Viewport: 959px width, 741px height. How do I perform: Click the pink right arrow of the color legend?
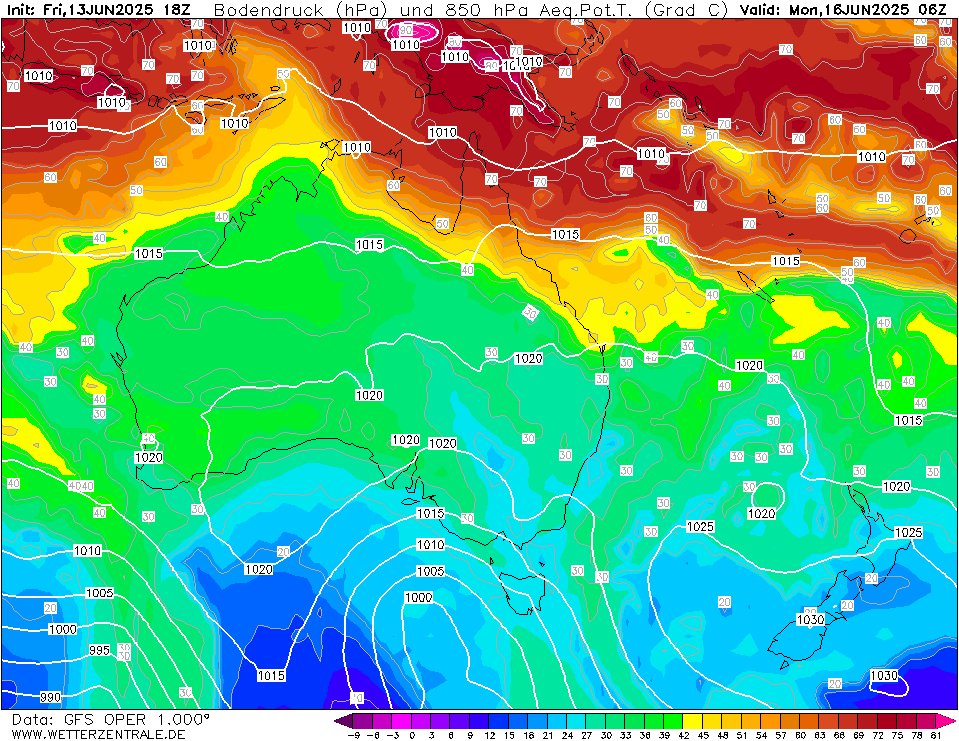[946, 721]
